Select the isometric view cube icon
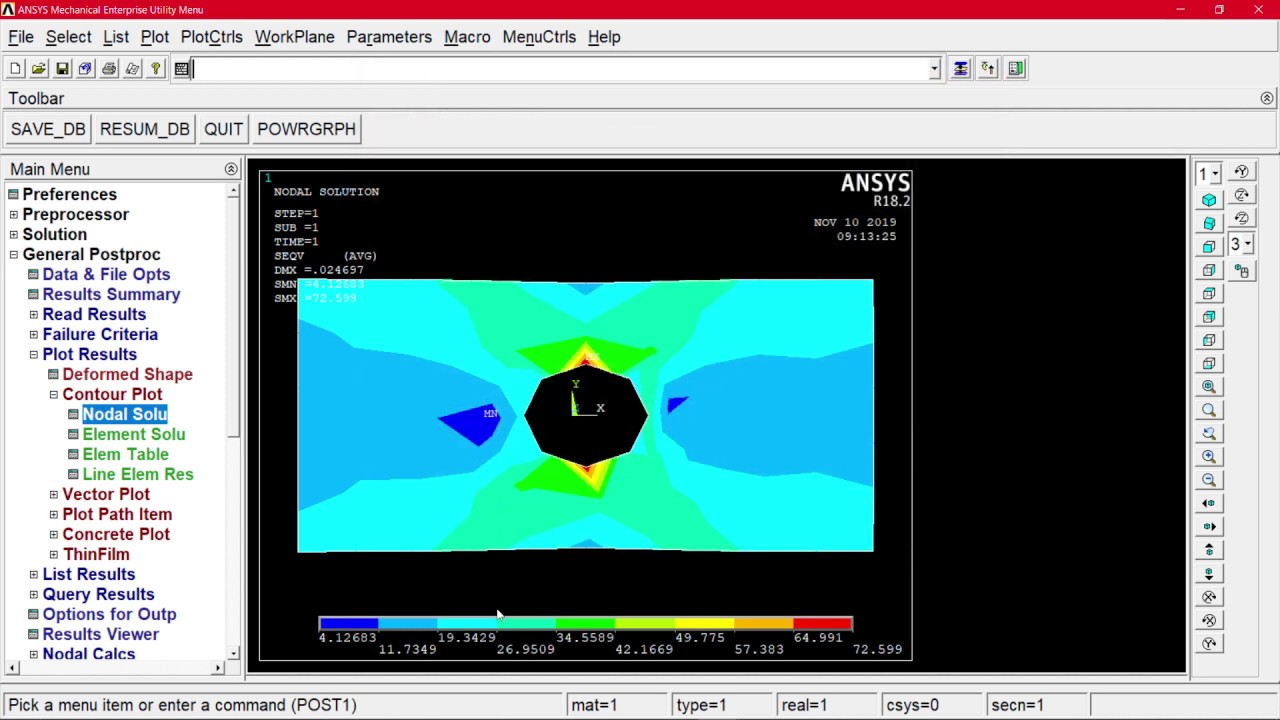This screenshot has height=720, width=1280. point(1209,200)
